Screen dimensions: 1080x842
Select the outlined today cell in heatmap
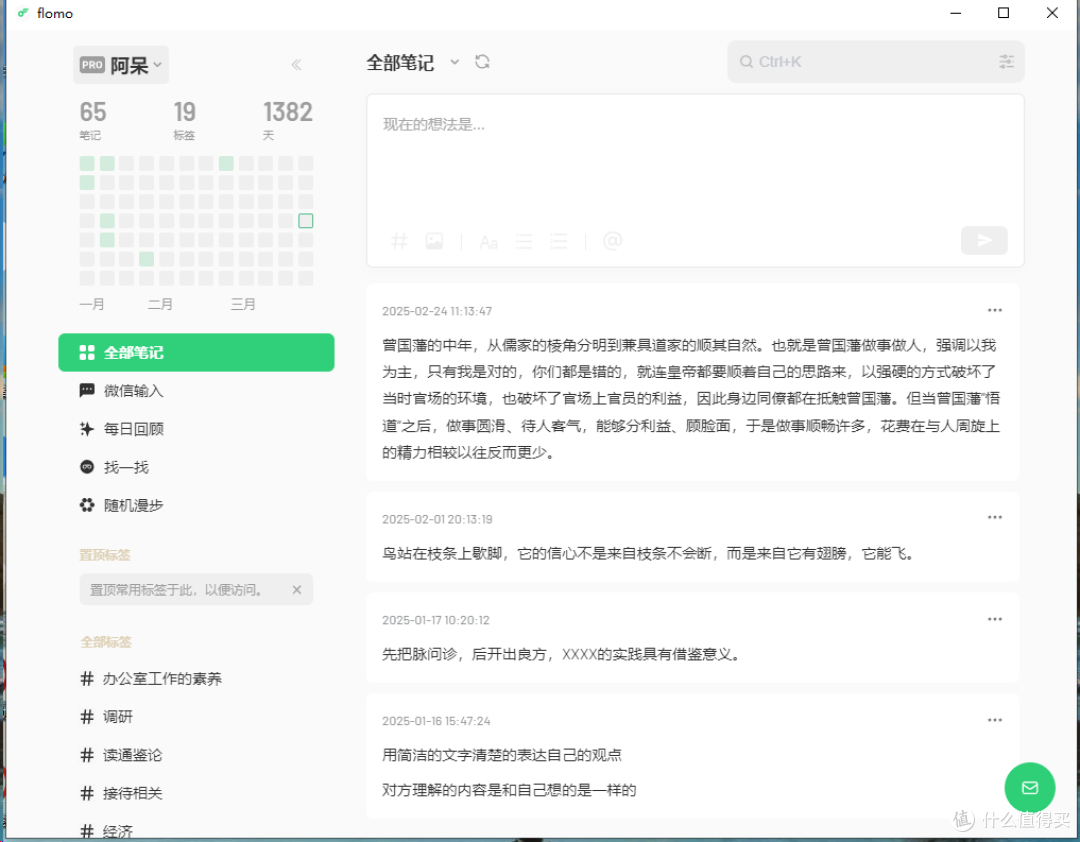[306, 220]
